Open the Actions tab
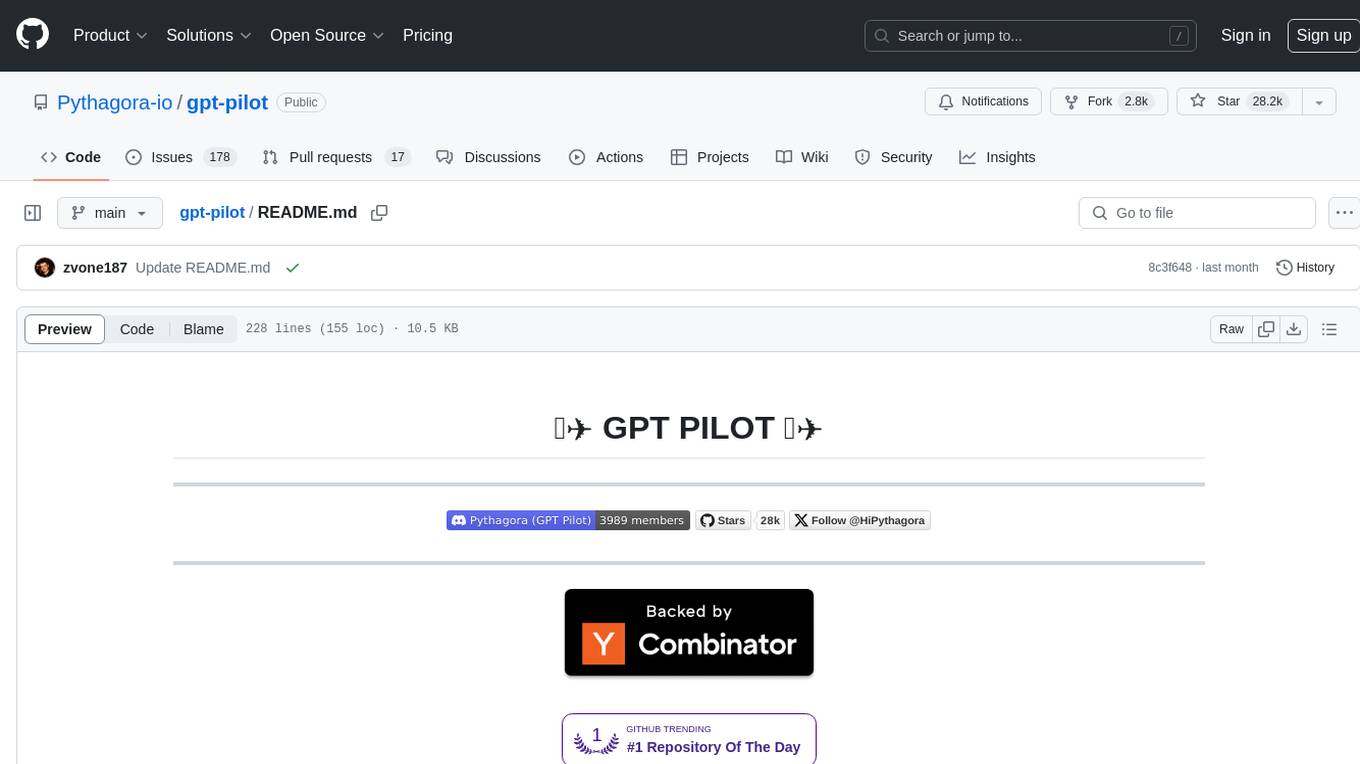This screenshot has height=764, width=1360. click(606, 157)
